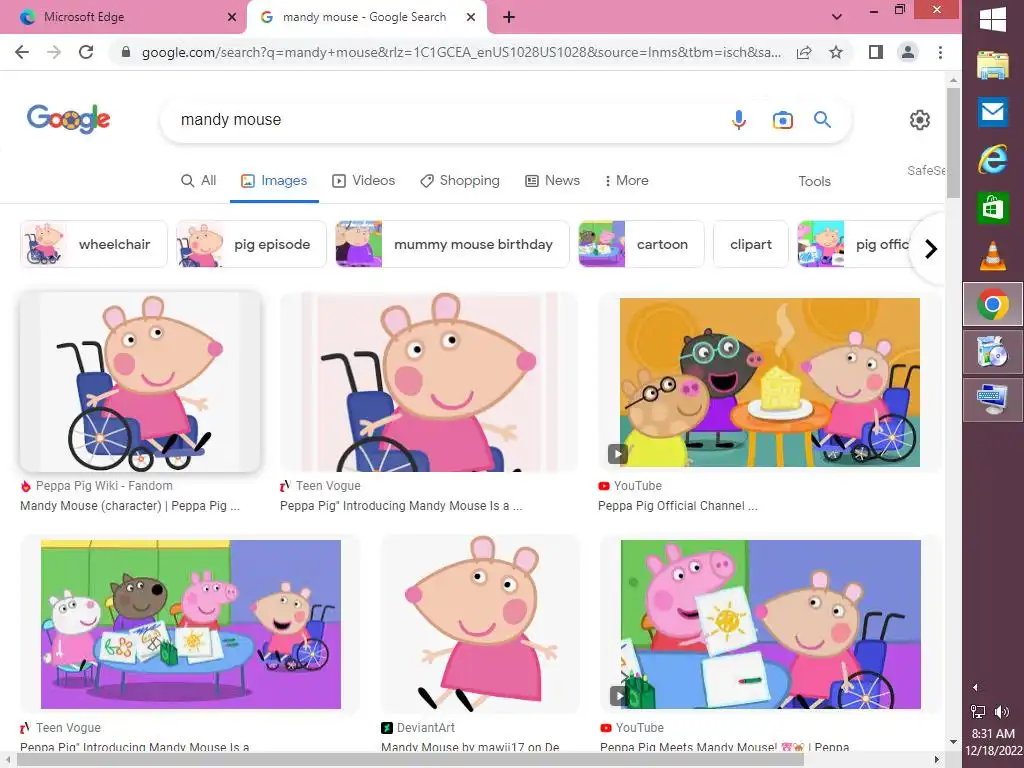The width and height of the screenshot is (1024, 768).
Task: Open Teen Vogue classroom drawing image
Action: tap(190, 624)
